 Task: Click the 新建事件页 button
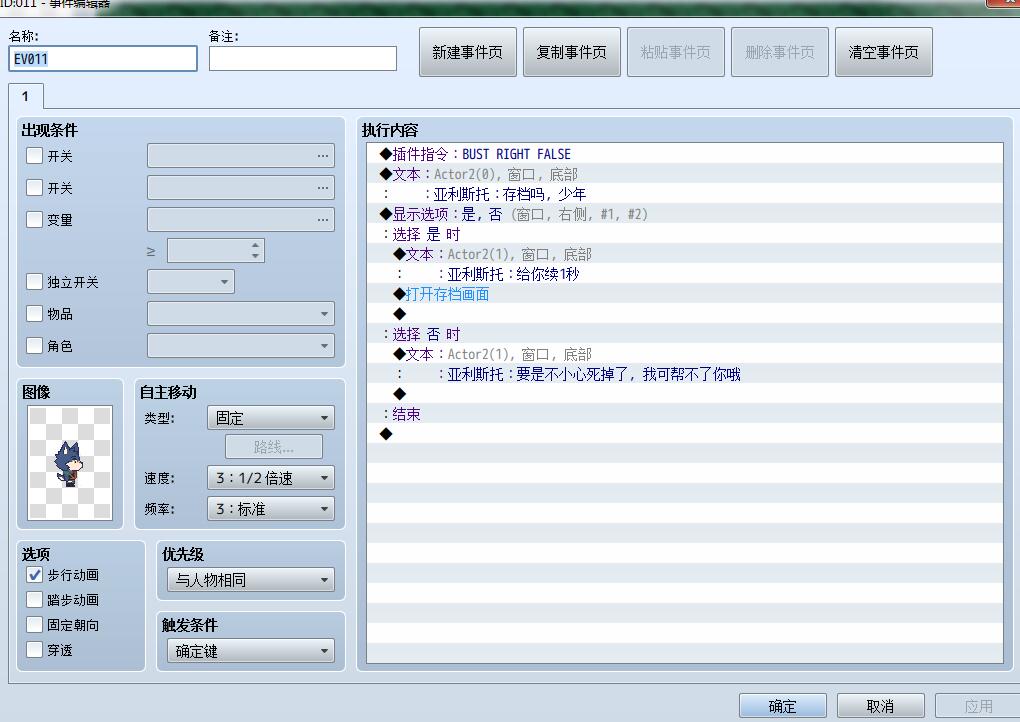coord(468,52)
